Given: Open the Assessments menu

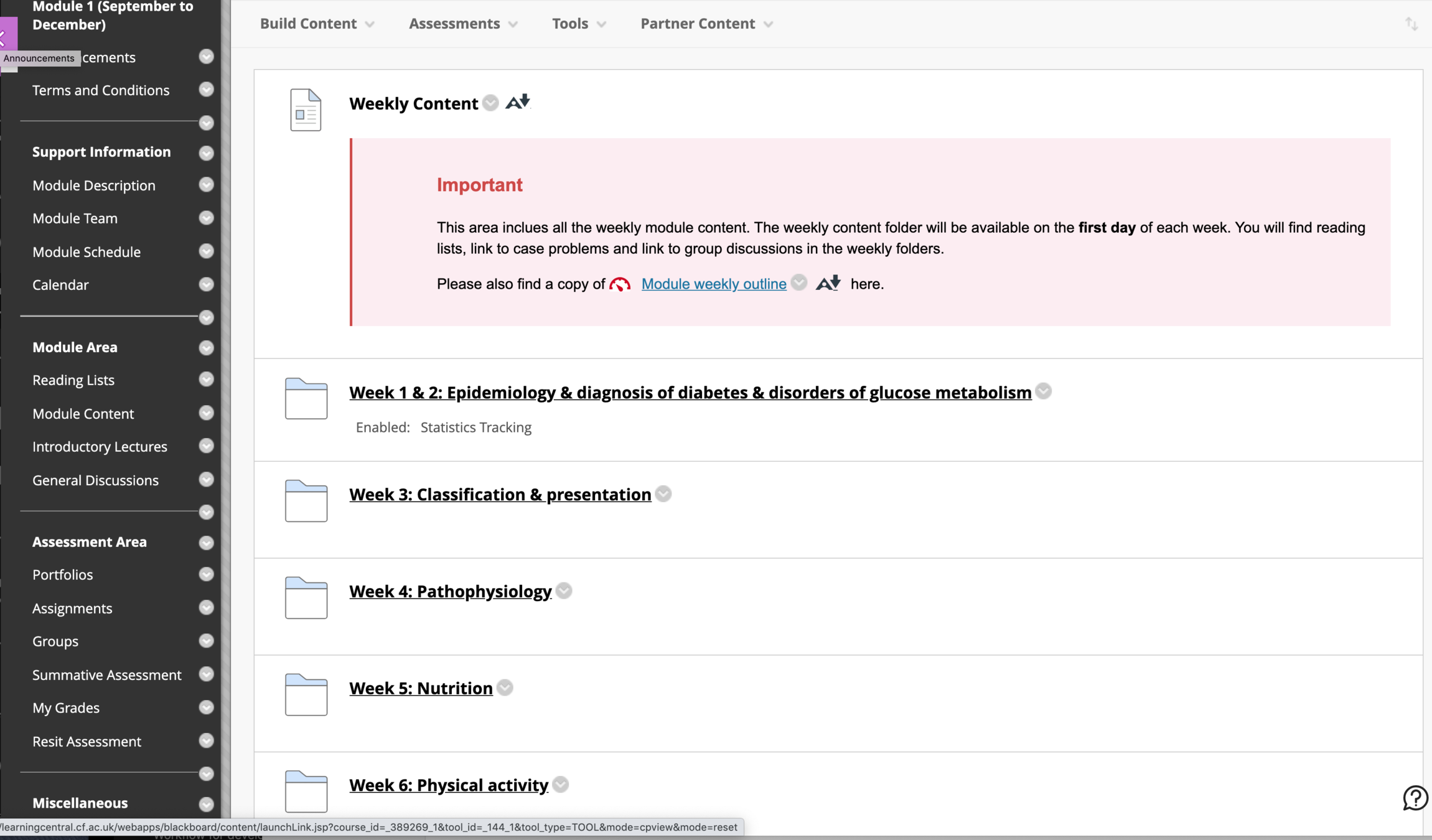Looking at the screenshot, I should tap(462, 24).
